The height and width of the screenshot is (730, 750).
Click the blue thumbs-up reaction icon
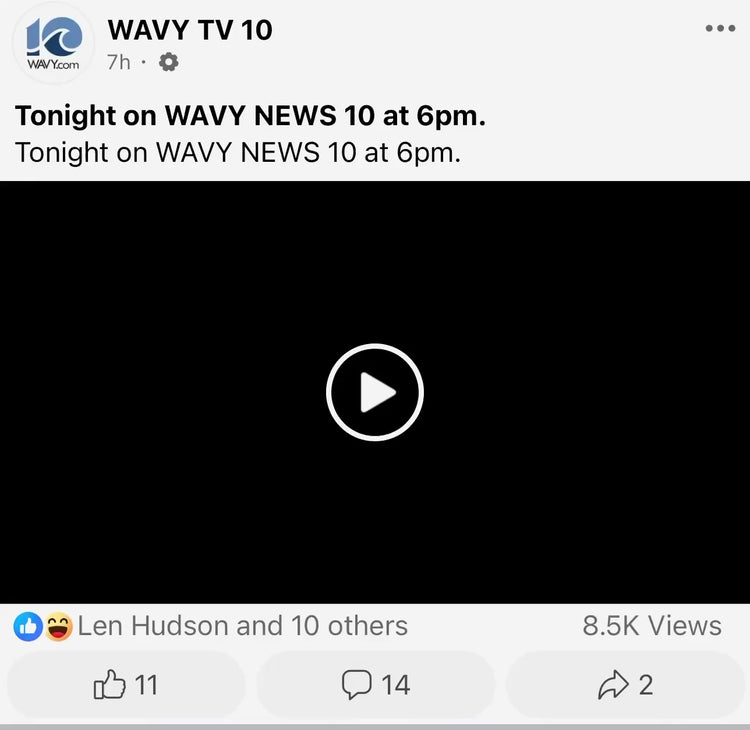coord(28,626)
